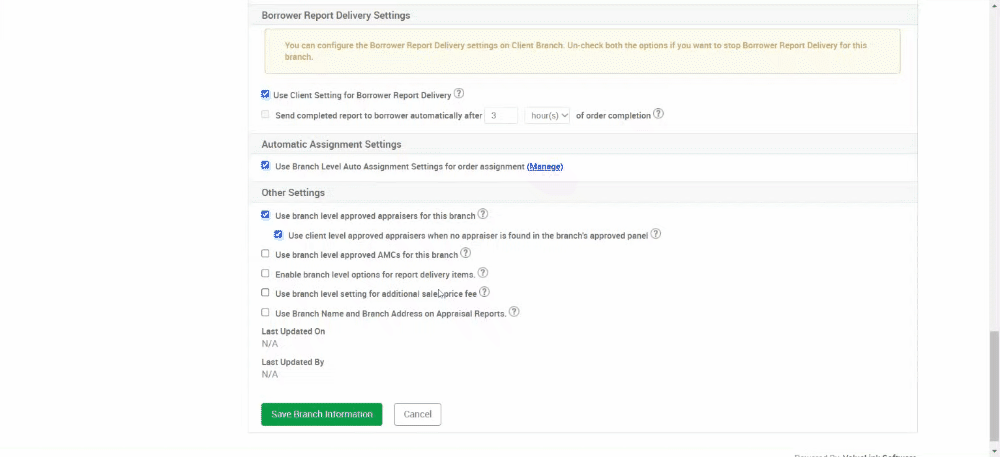Toggle Send completed report to borrower automatically checkbox
The image size is (1000, 457).
[x=265, y=115]
